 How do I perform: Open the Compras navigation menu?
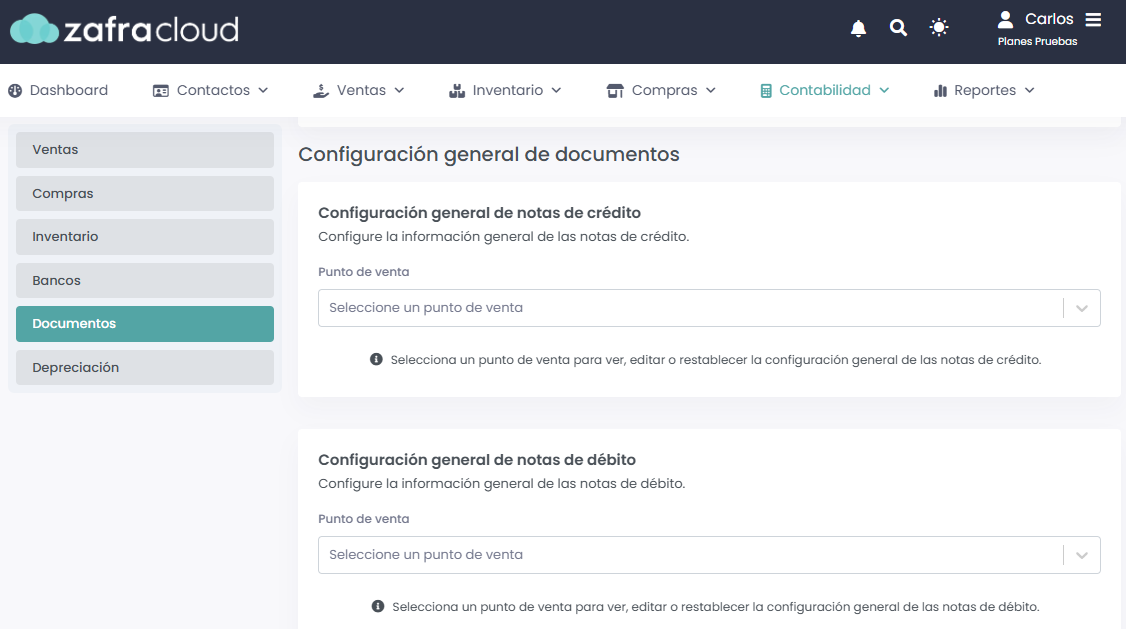662,90
